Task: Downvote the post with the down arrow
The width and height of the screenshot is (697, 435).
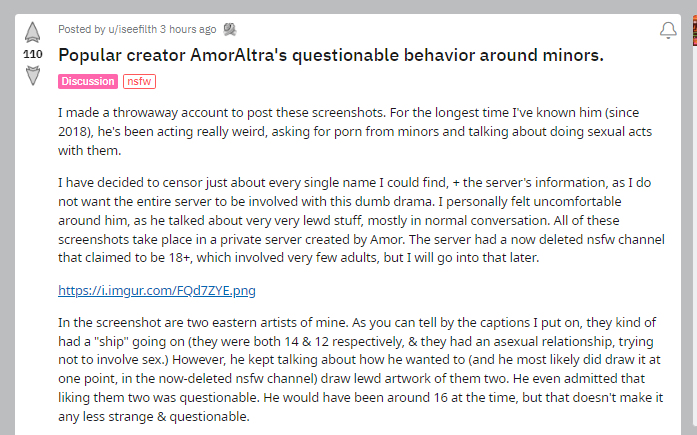Action: pyautogui.click(x=32, y=75)
